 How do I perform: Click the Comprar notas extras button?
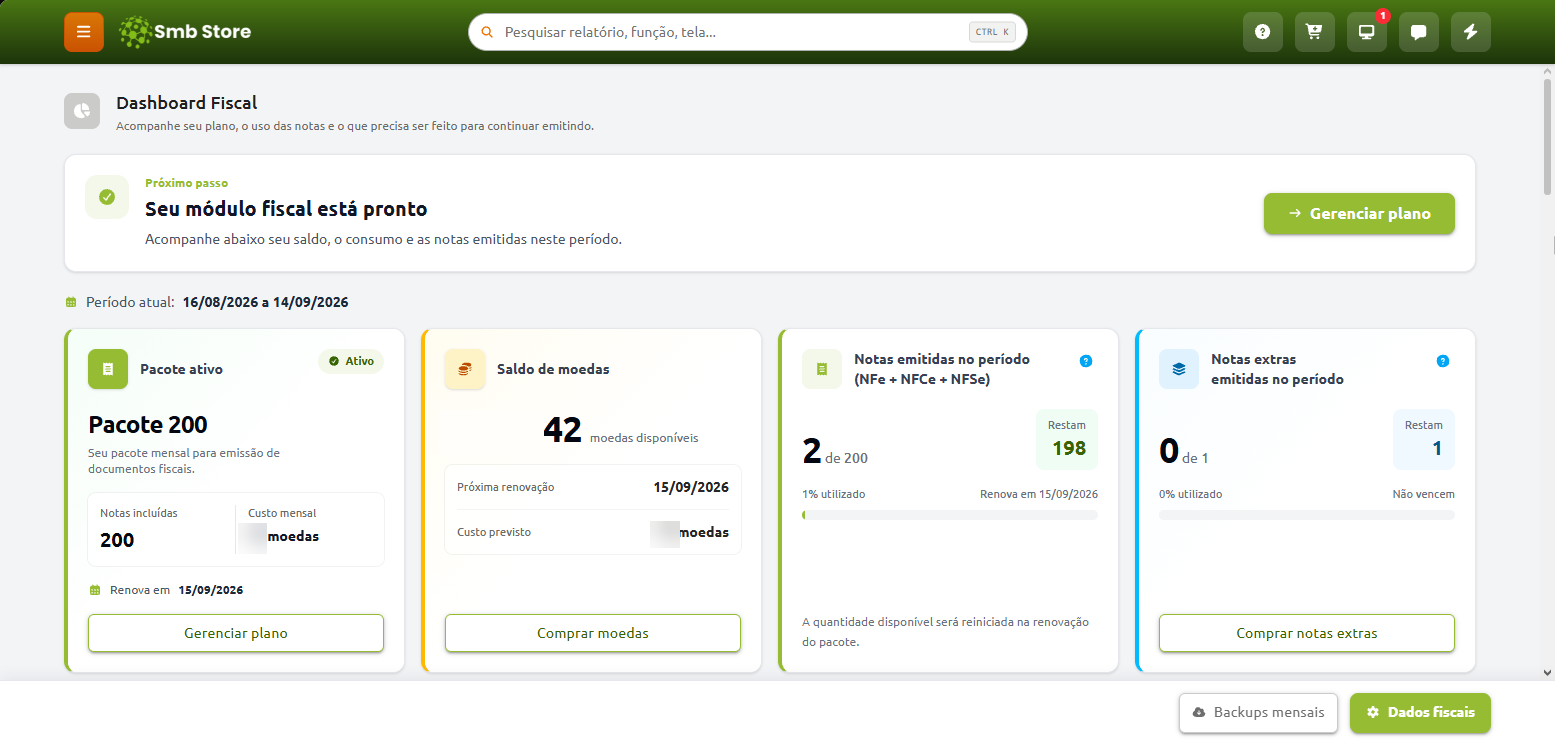click(1307, 633)
